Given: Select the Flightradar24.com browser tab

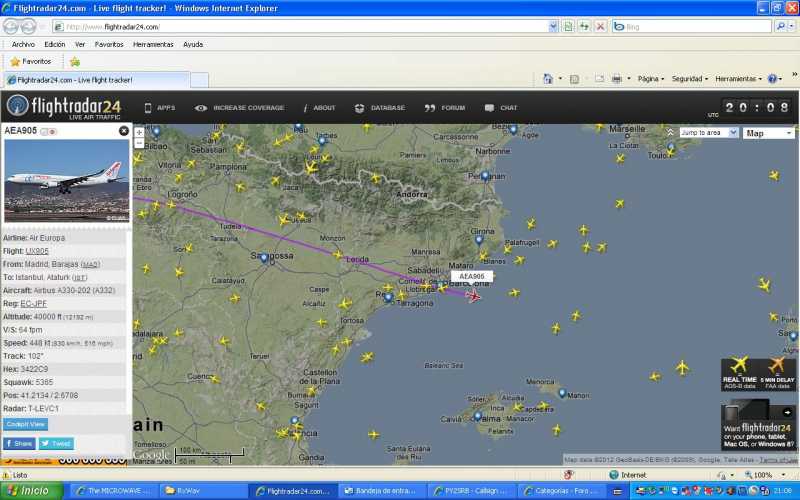Looking at the screenshot, I should [97, 80].
